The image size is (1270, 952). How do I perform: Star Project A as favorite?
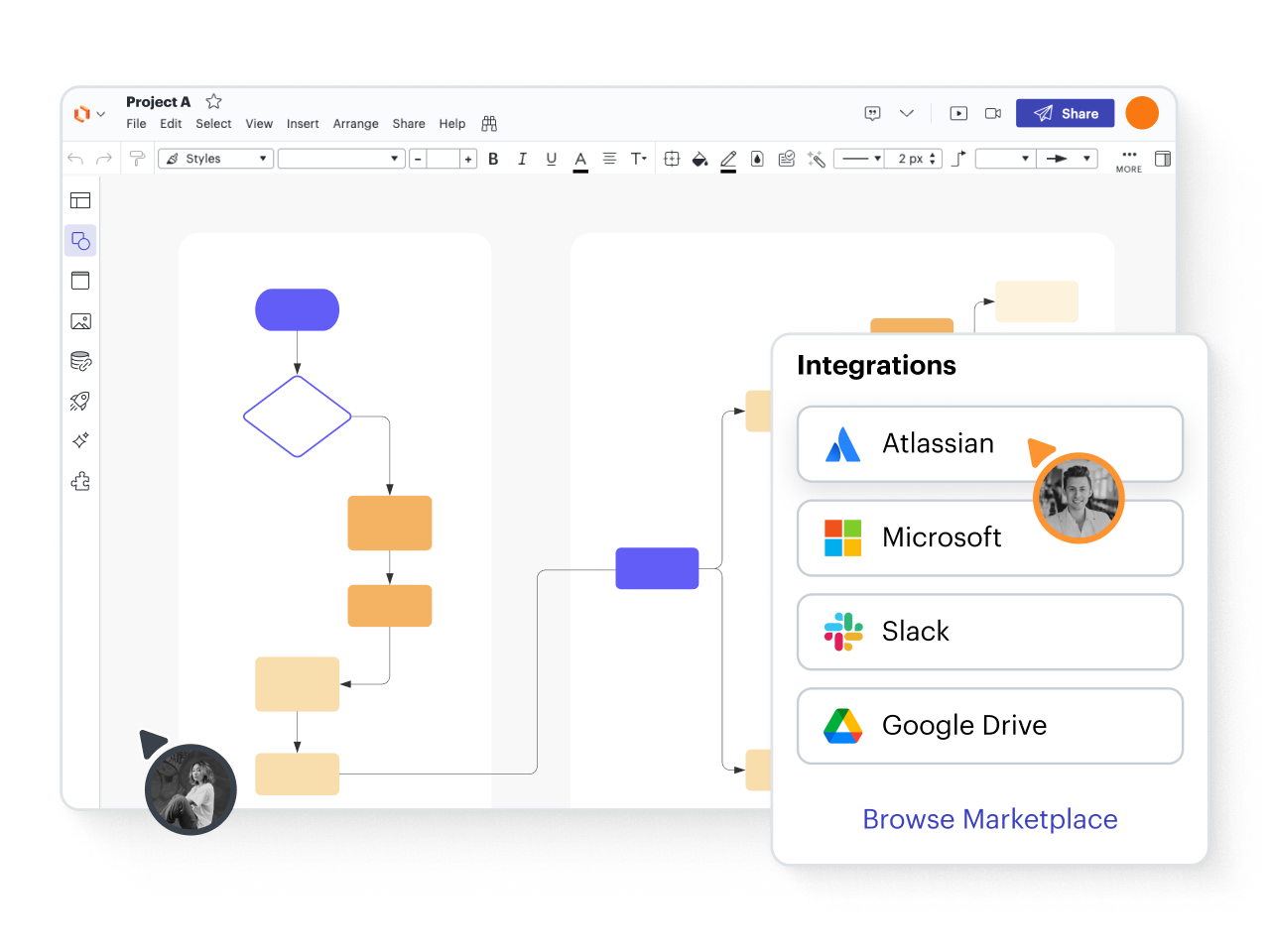tap(213, 101)
